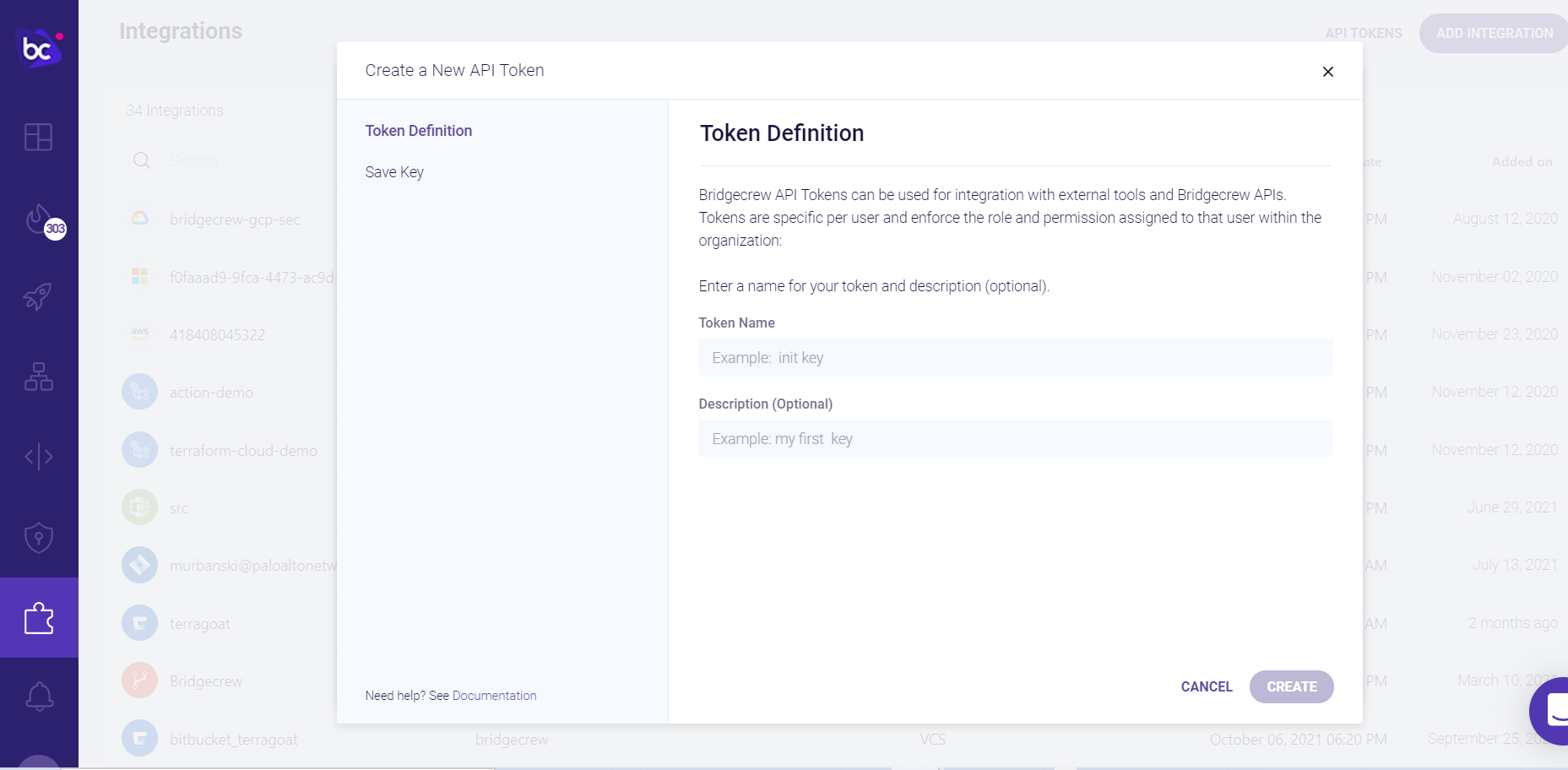Click the CREATE button
This screenshot has height=770, width=1568.
tap(1292, 687)
